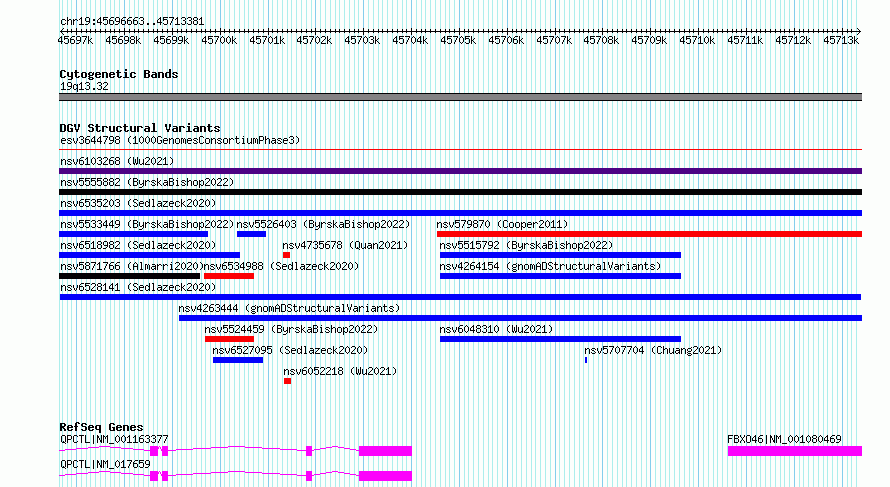Image resolution: width=890 pixels, height=487 pixels.
Task: Click the FBXO46 NM_001080469 gene block
Action: point(795,451)
